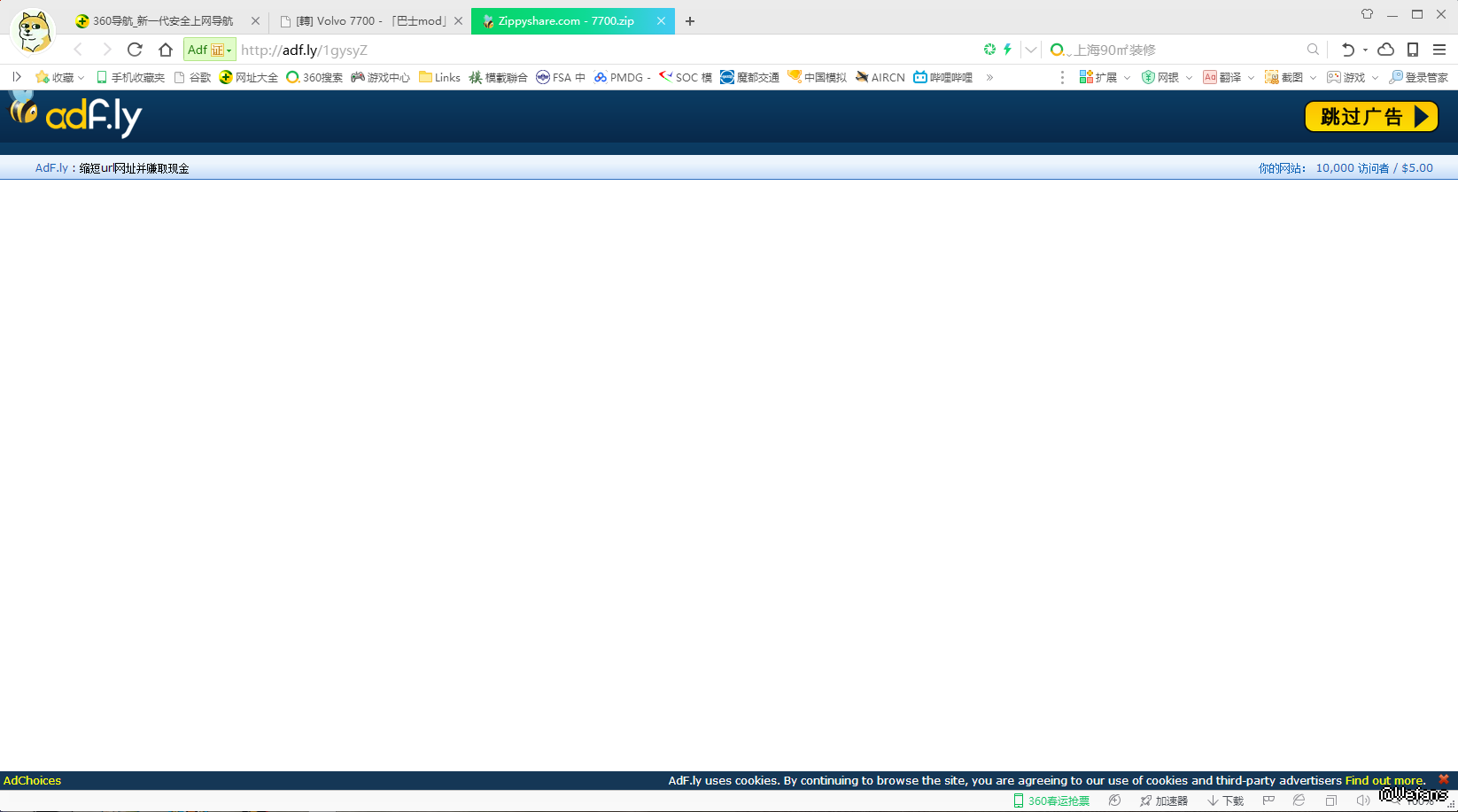
Task: Go forward to the next page
Action: 107,50
